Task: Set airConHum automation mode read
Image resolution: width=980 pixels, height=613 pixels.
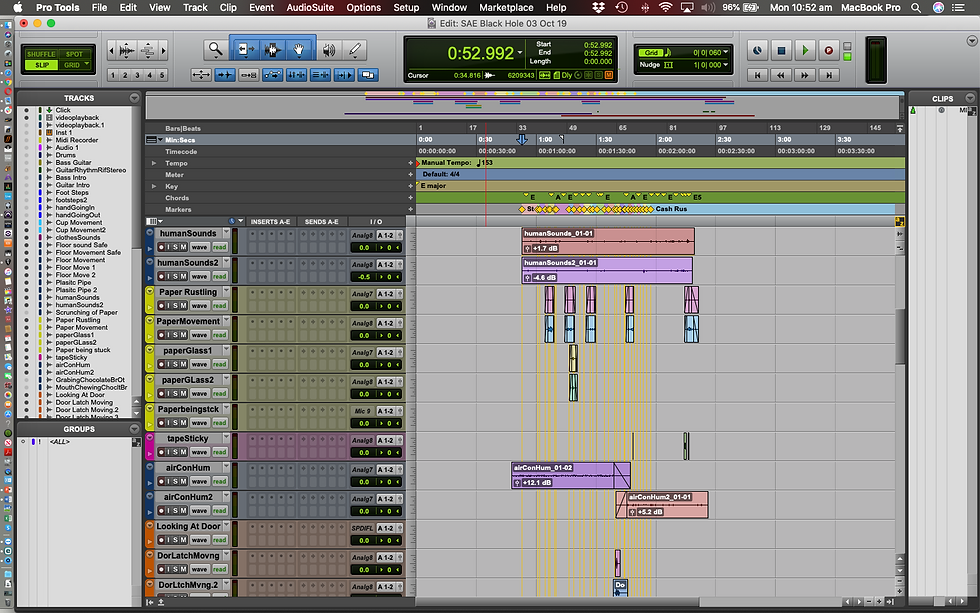Action: pyautogui.click(x=219, y=481)
